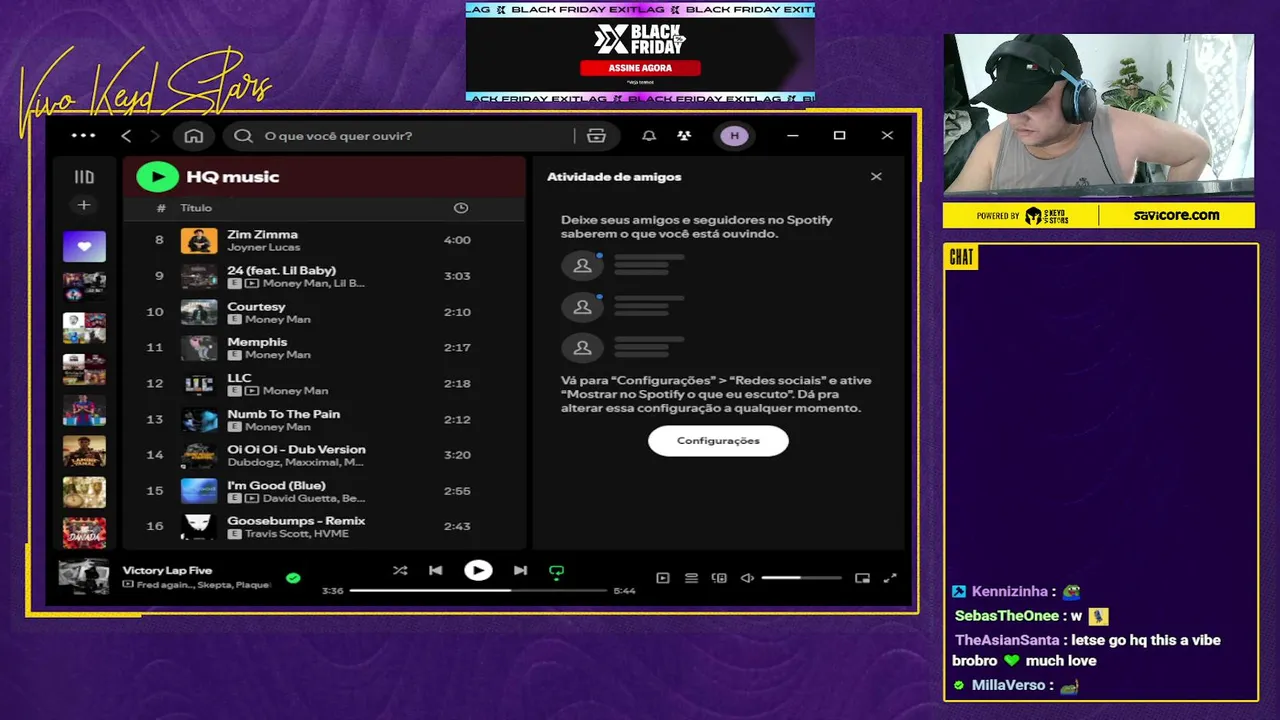Screen dimensions: 1280x720
Task: Open the queue icon
Action: coord(691,578)
